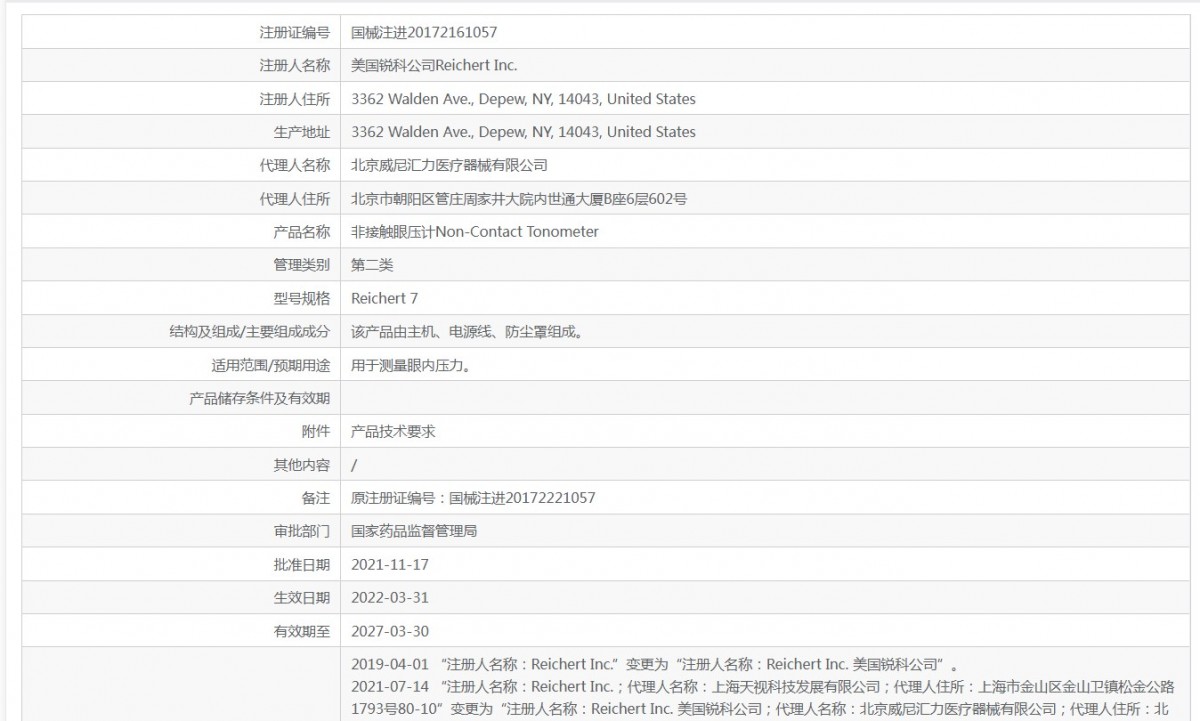Select the category value 第二类
1200x721 pixels.
(373, 265)
